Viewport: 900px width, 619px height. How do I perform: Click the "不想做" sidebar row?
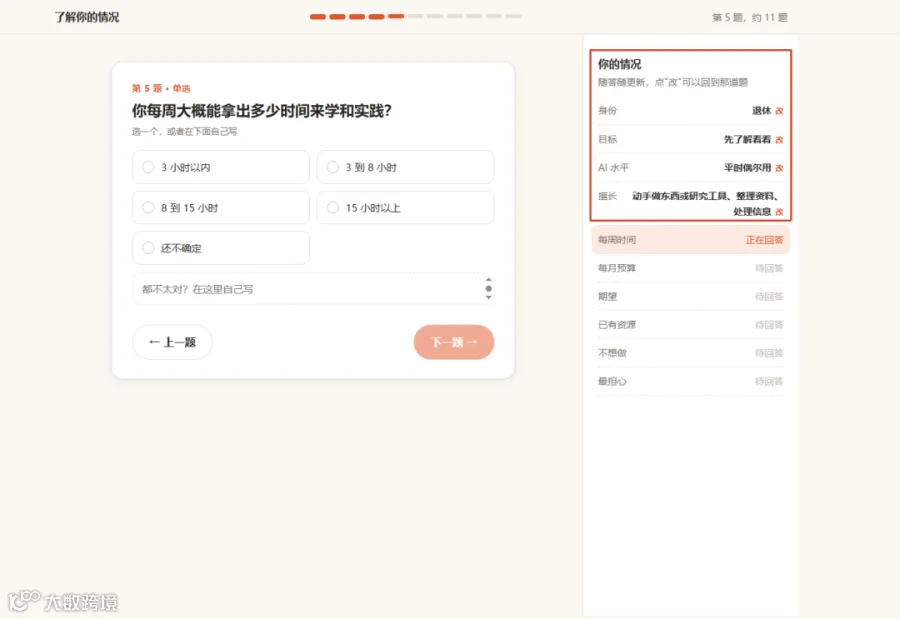pos(690,353)
